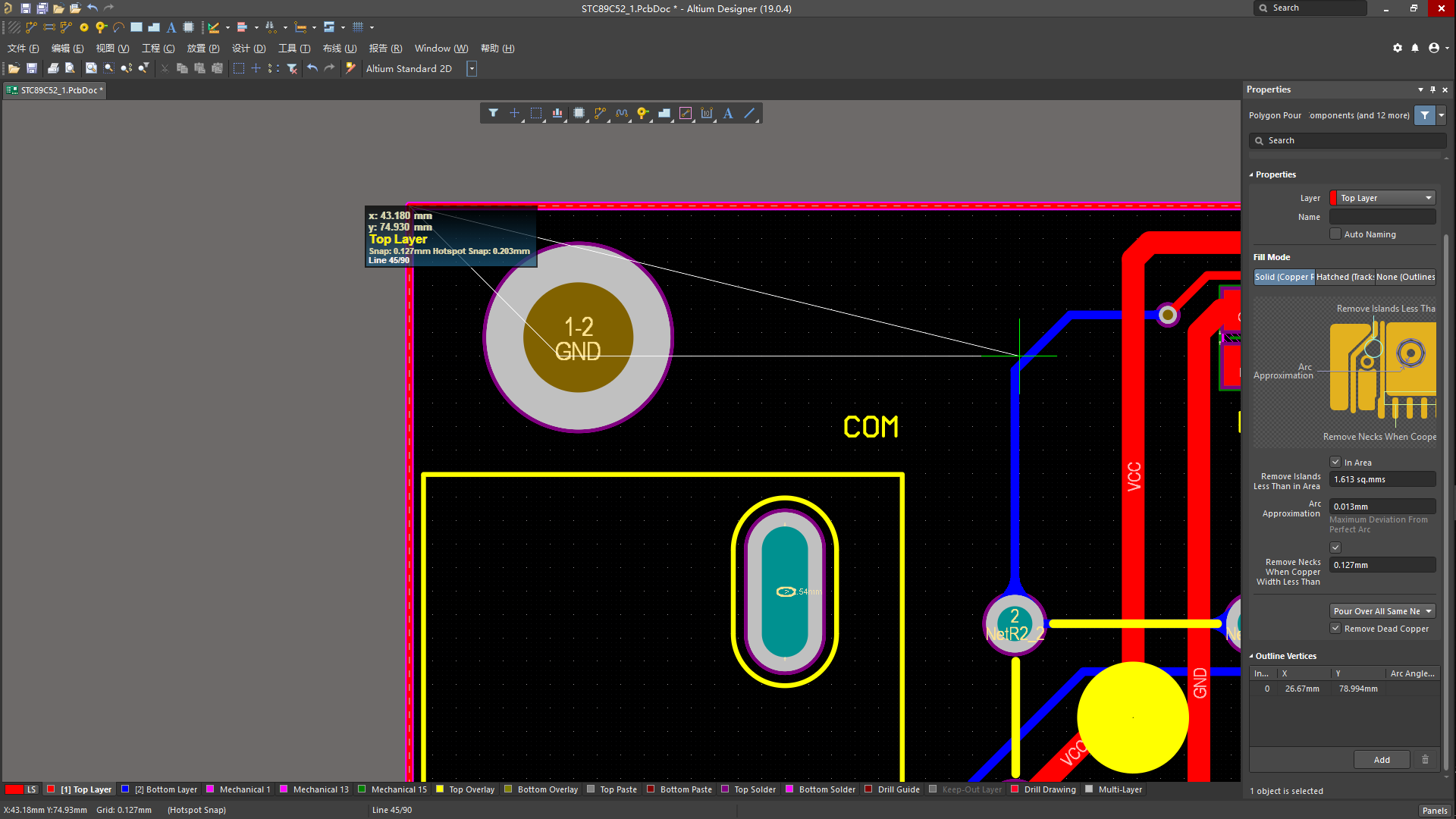Click the polygon Name input field

(1382, 217)
